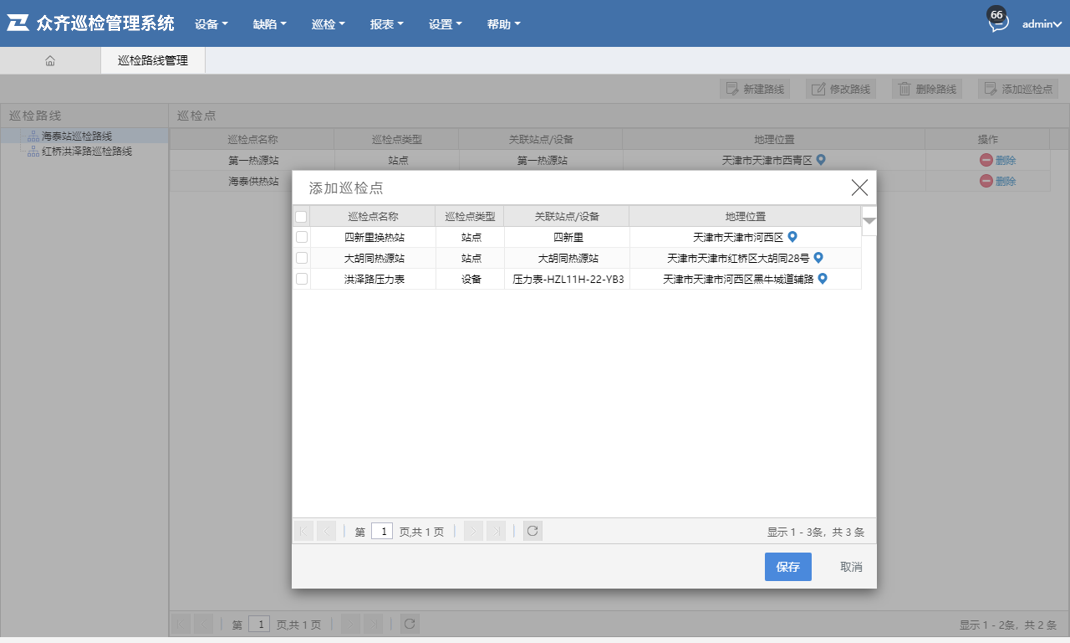Go to the home icon tab
Image resolution: width=1070 pixels, height=643 pixels.
tap(50, 61)
